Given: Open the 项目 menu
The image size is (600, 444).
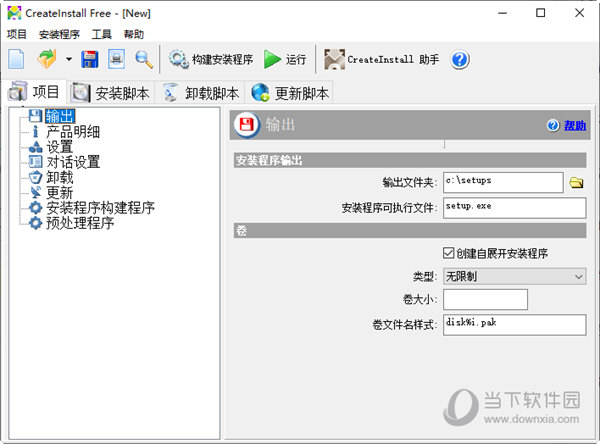Looking at the screenshot, I should (16, 34).
